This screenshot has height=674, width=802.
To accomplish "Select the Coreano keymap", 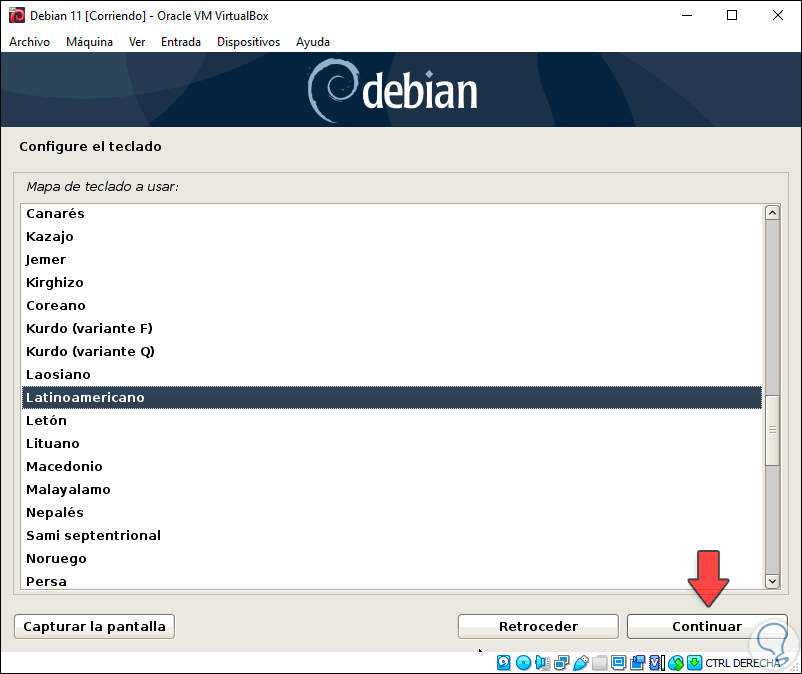I will pos(392,305).
